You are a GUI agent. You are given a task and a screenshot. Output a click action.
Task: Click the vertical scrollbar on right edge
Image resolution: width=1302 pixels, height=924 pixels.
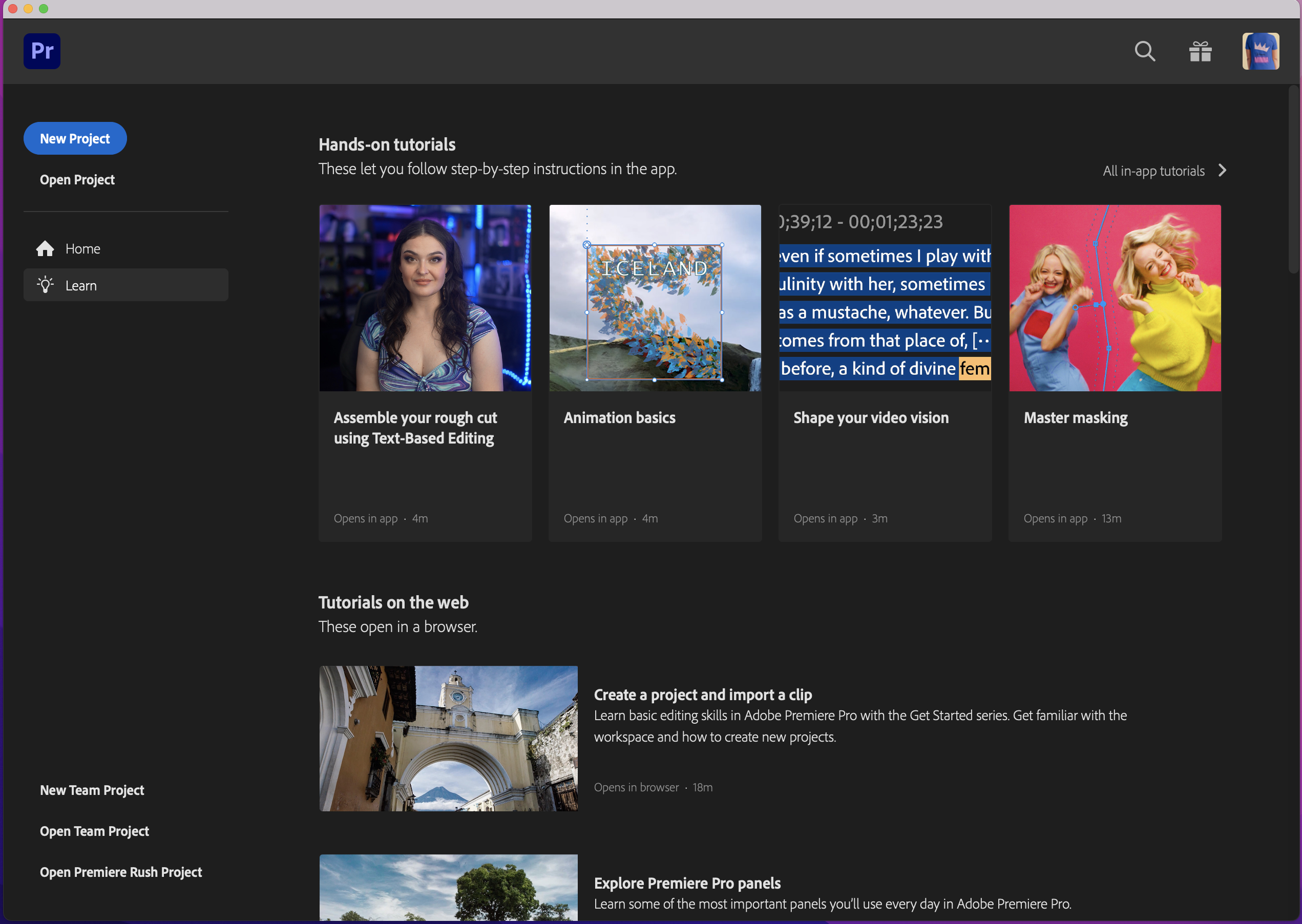[1293, 179]
